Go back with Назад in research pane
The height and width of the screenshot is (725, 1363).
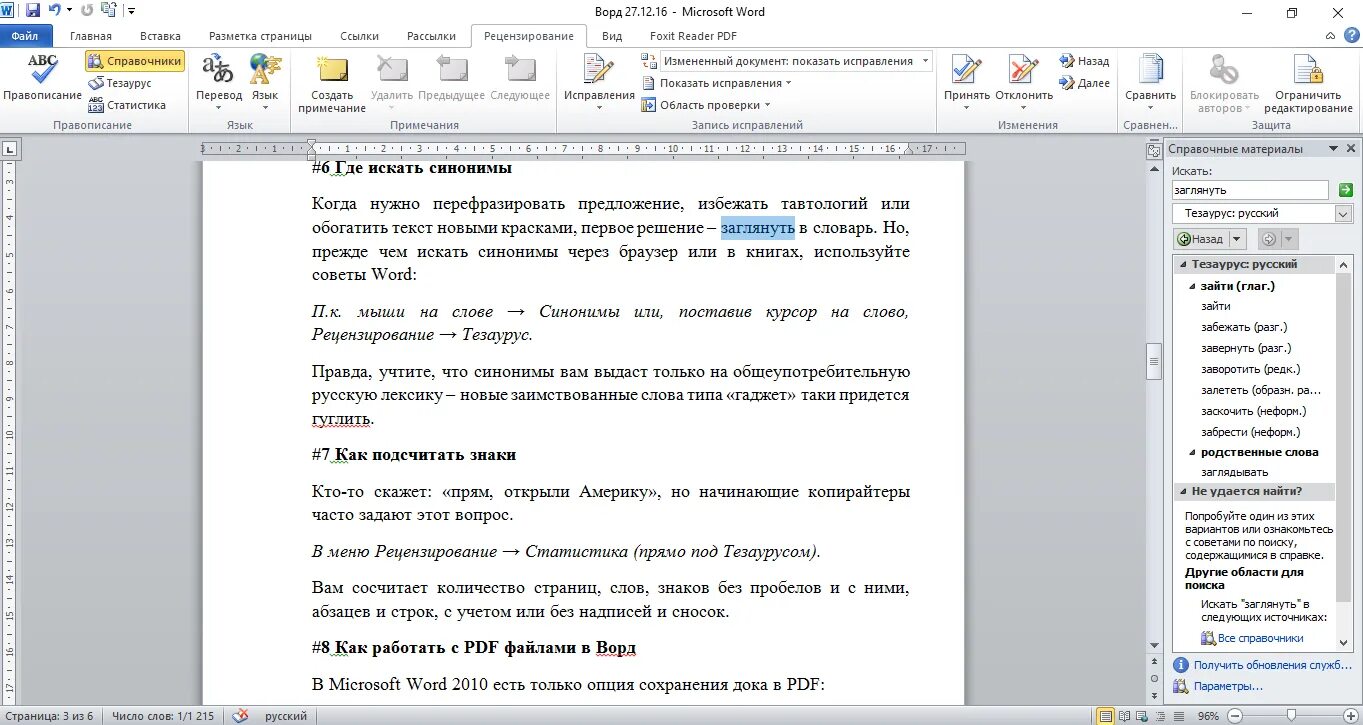coord(1201,239)
